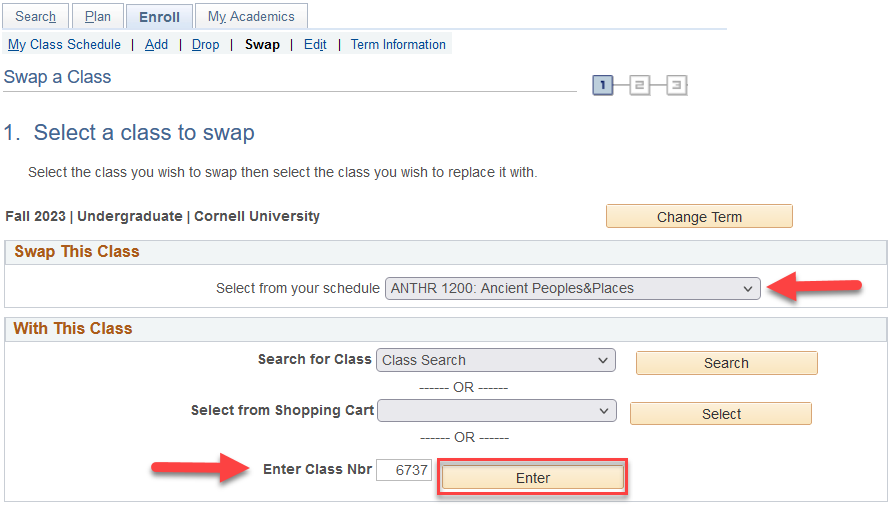
Task: Expand the Select from your schedule dropdown
Action: point(573,289)
